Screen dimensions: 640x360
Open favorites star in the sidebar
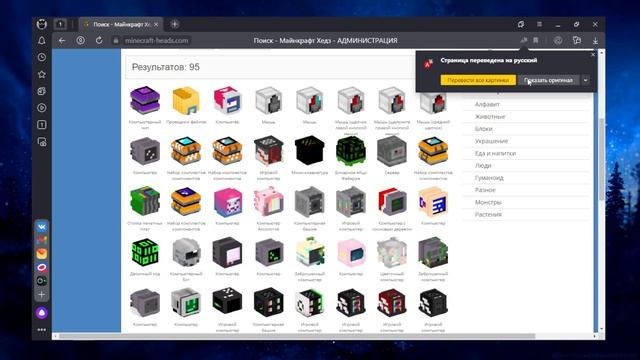coord(42,74)
